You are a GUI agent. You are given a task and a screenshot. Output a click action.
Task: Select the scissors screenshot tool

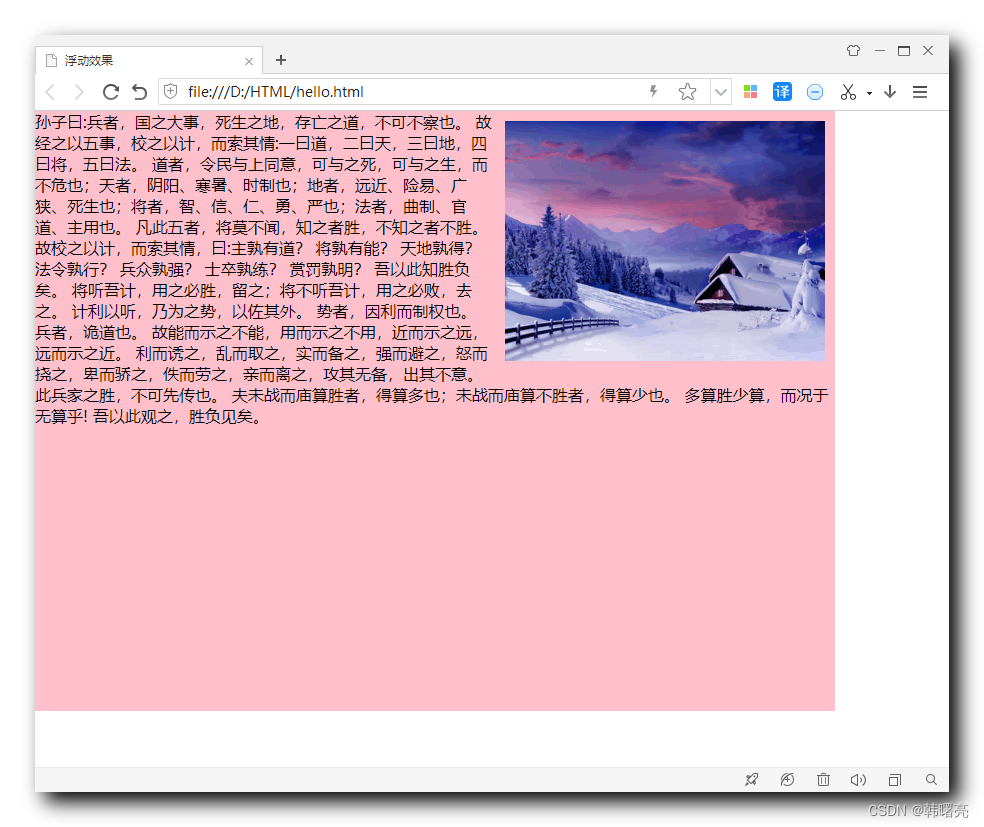click(x=846, y=91)
